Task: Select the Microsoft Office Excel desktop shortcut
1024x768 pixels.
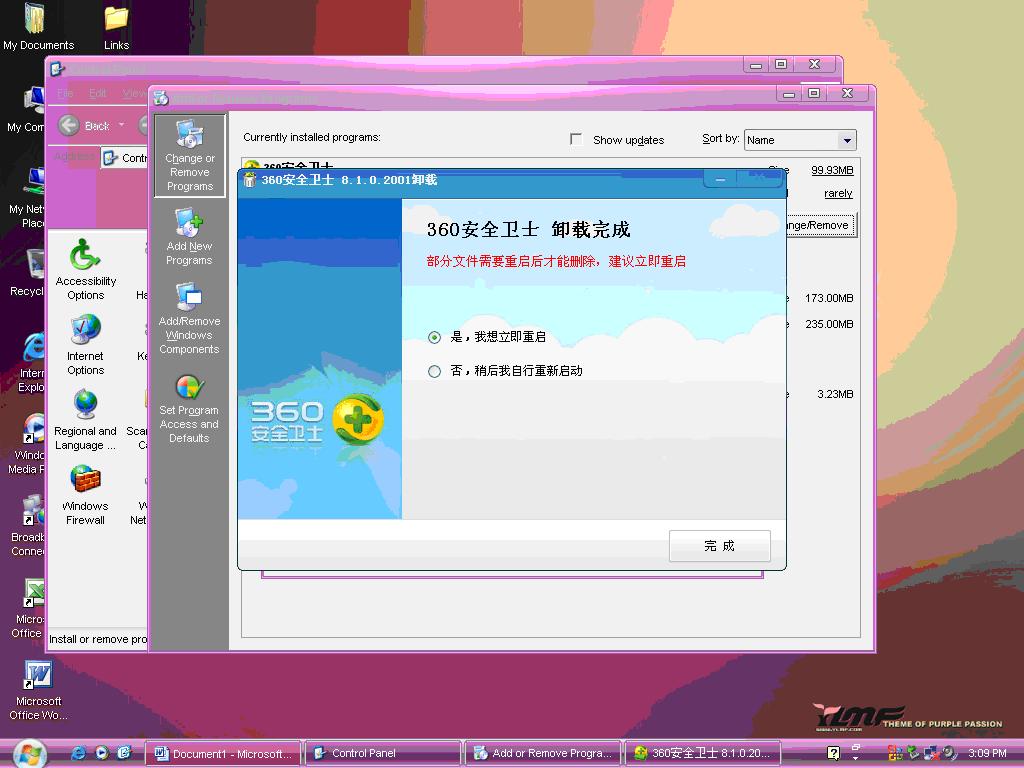Action: pyautogui.click(x=29, y=609)
